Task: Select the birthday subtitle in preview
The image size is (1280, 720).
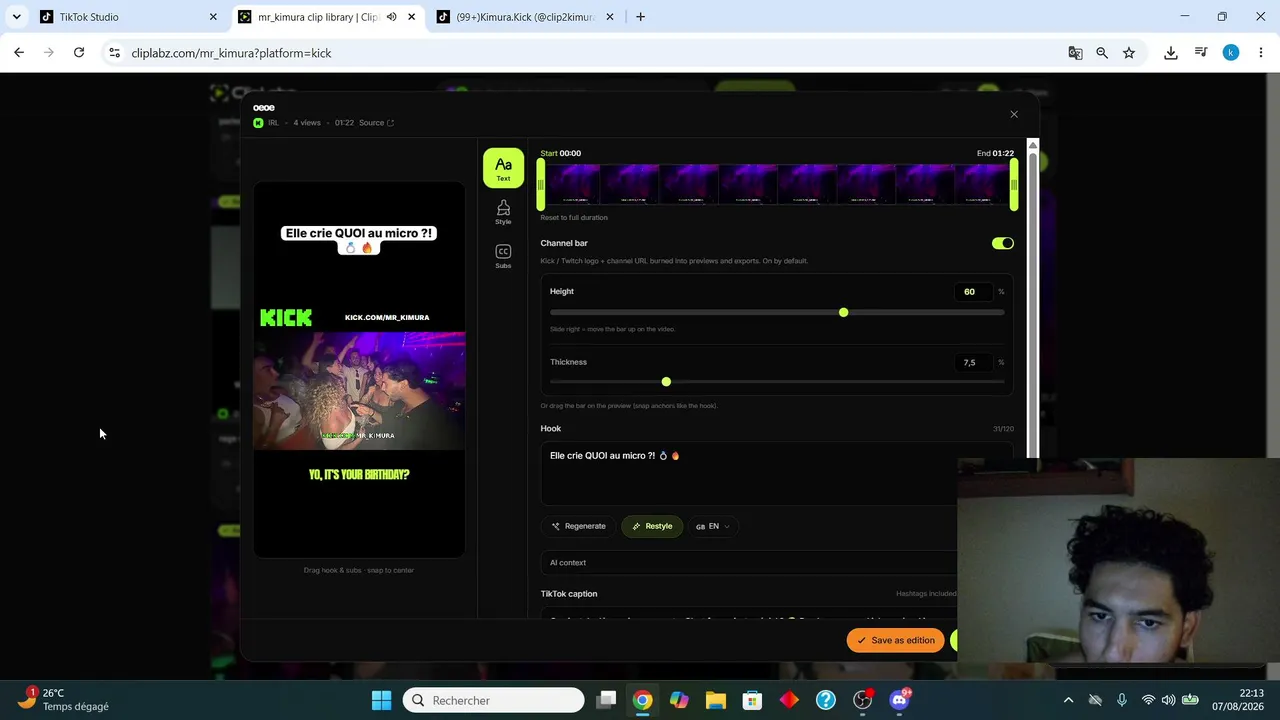Action: point(359,475)
